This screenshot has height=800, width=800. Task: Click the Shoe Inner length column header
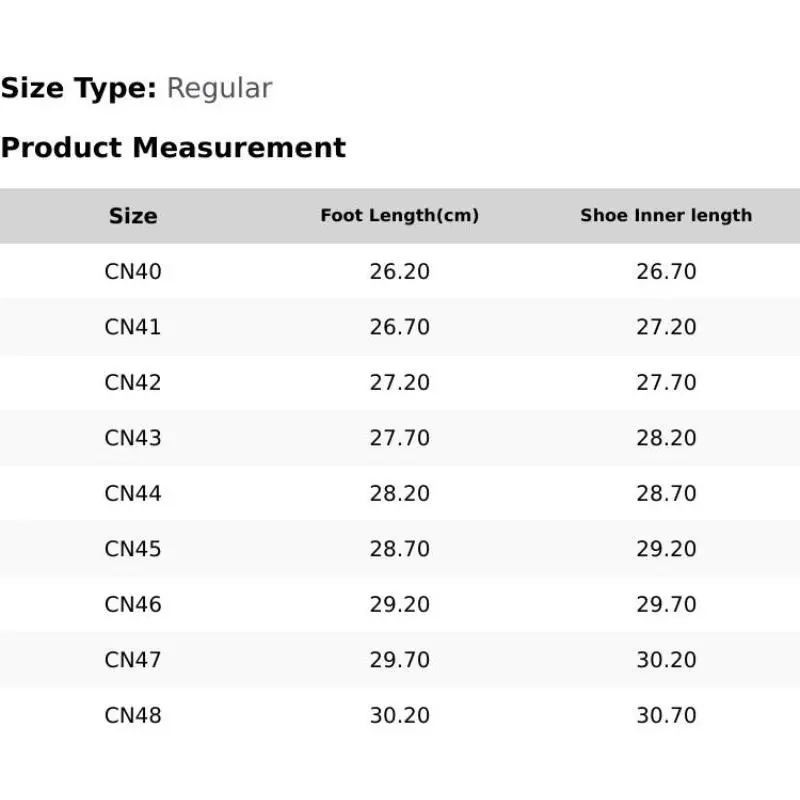pyautogui.click(x=666, y=216)
